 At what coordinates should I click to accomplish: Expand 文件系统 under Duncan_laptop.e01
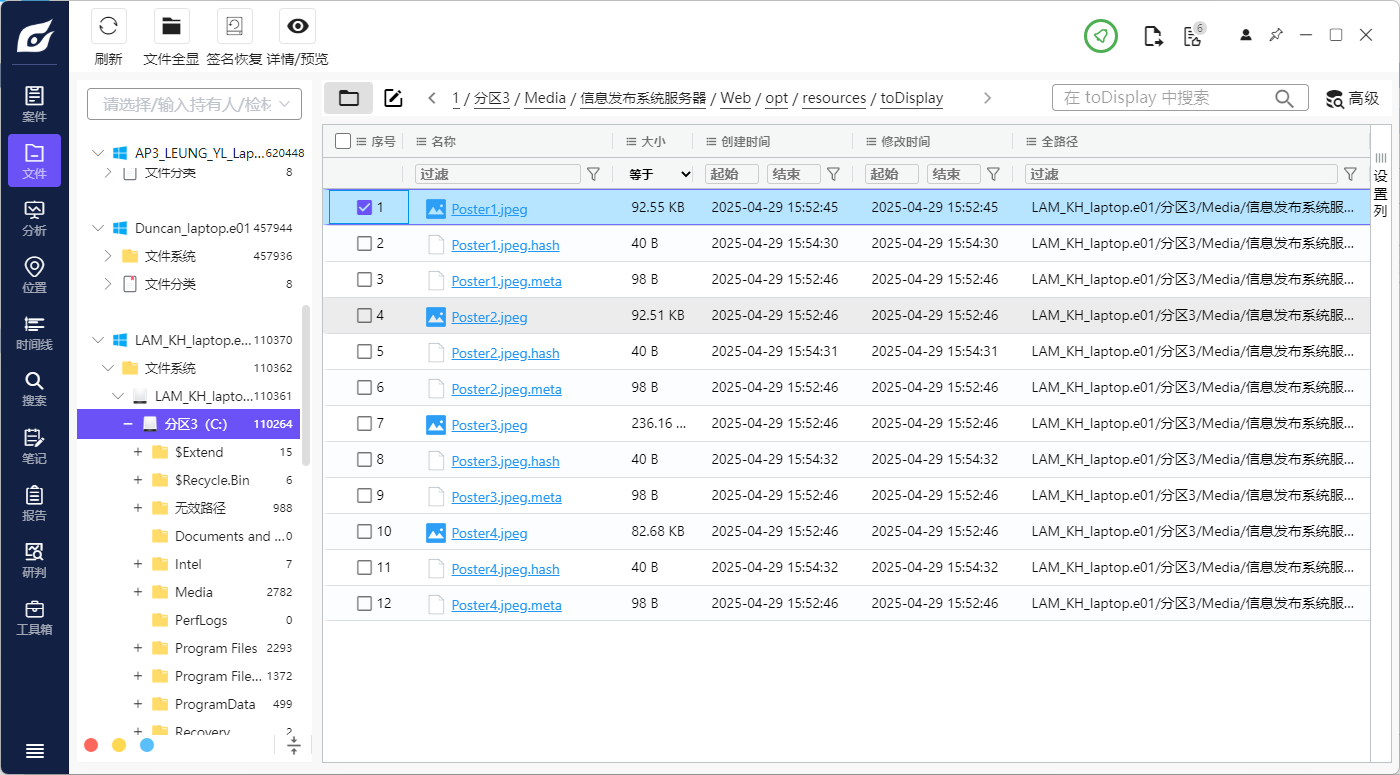coord(108,256)
